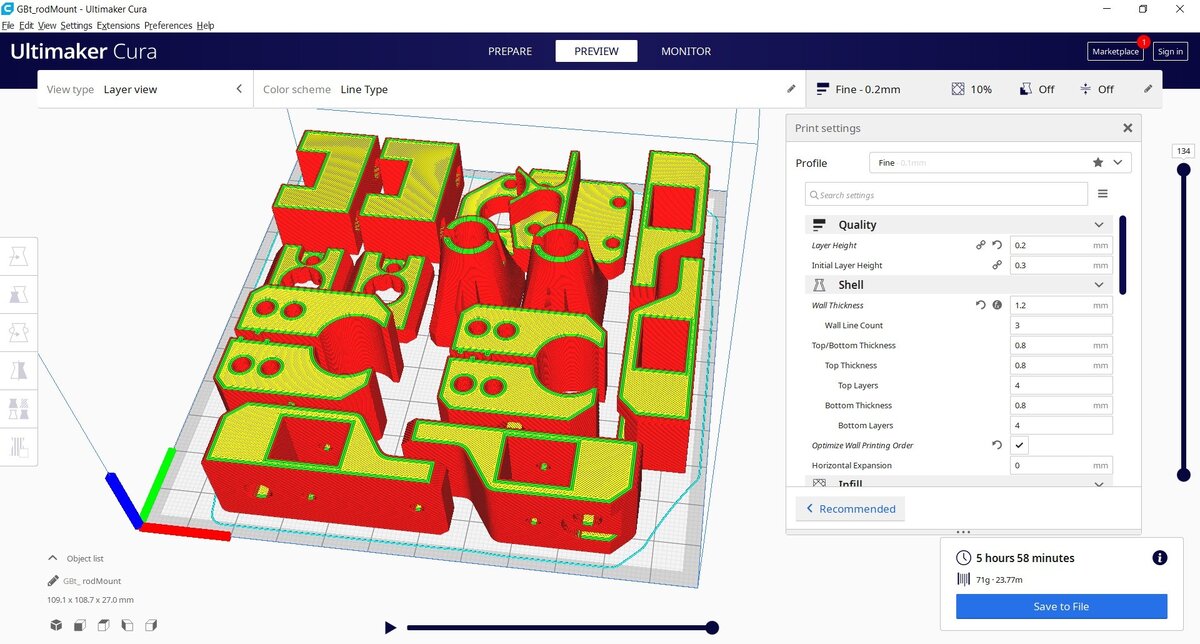Click the infill 10% icon

(958, 89)
